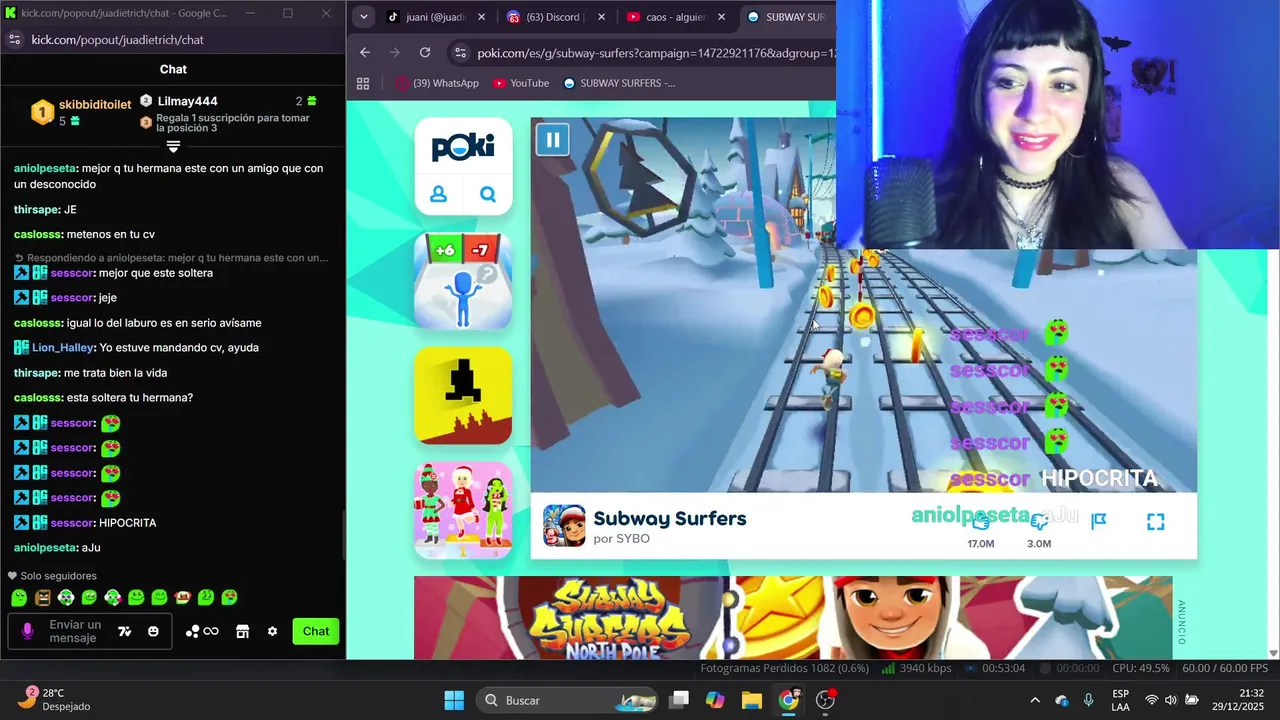Open OBS Studio on the taskbar
The height and width of the screenshot is (720, 1280).
point(826,700)
